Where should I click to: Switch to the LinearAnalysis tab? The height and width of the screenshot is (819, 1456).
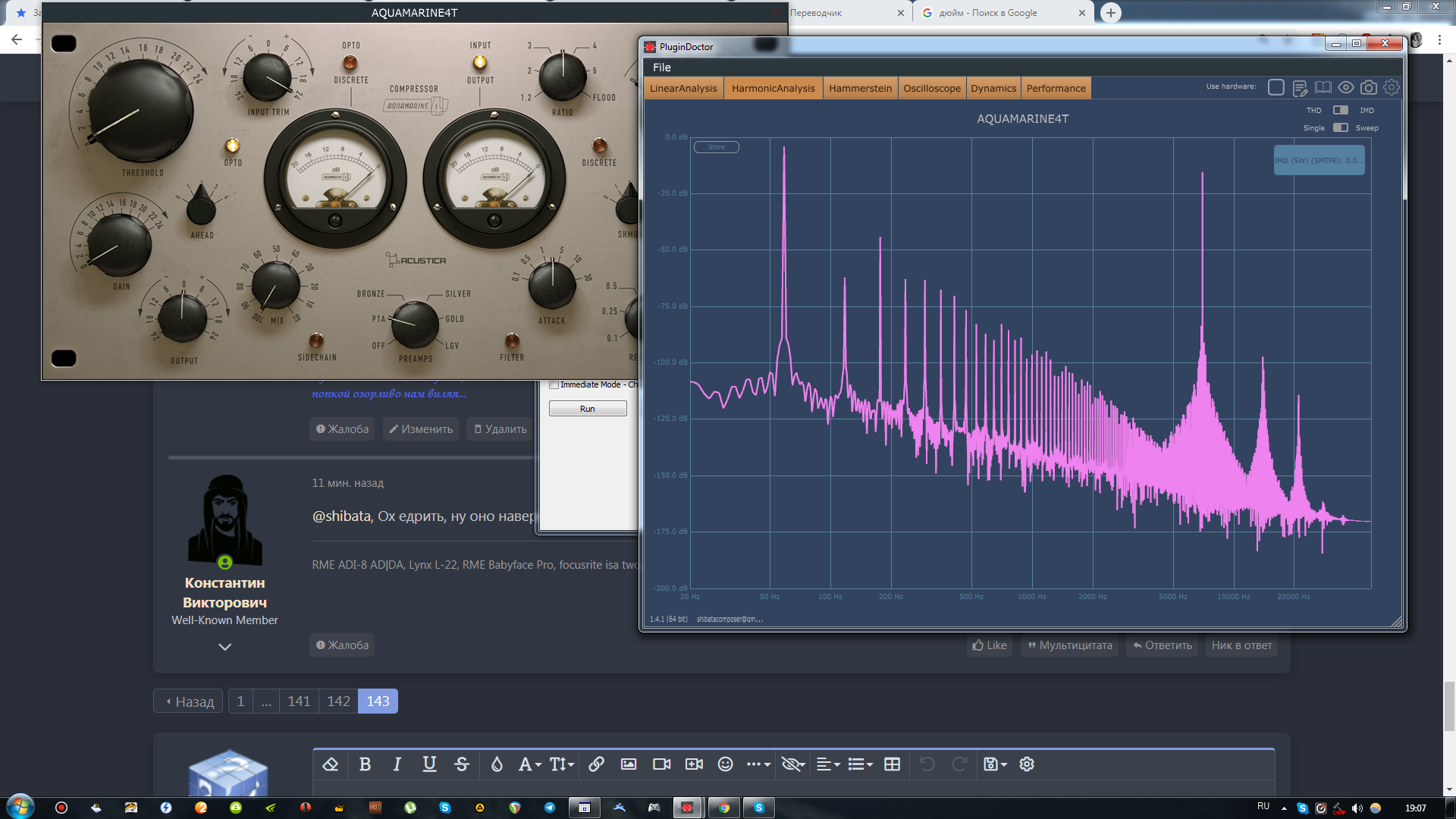tap(683, 88)
